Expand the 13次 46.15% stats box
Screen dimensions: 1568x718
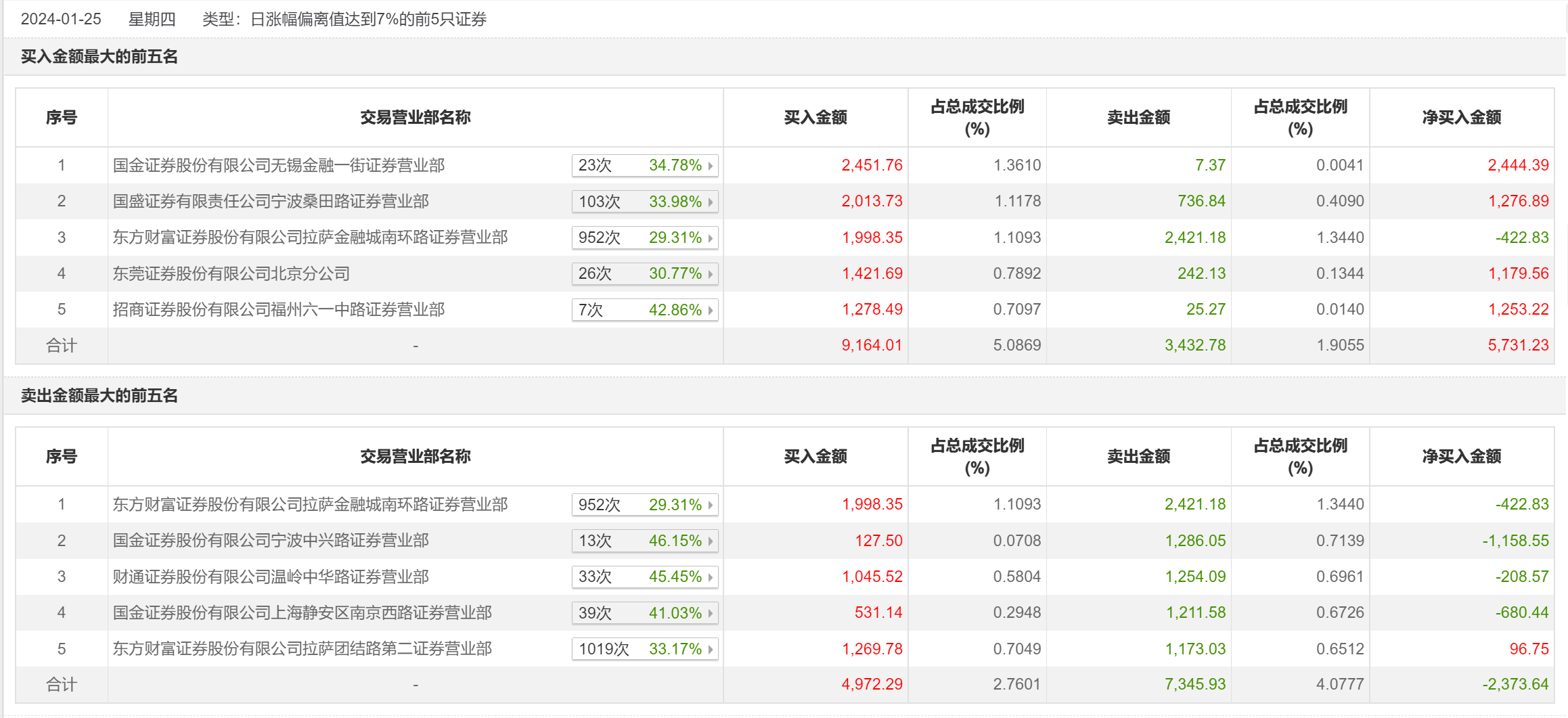tap(645, 541)
